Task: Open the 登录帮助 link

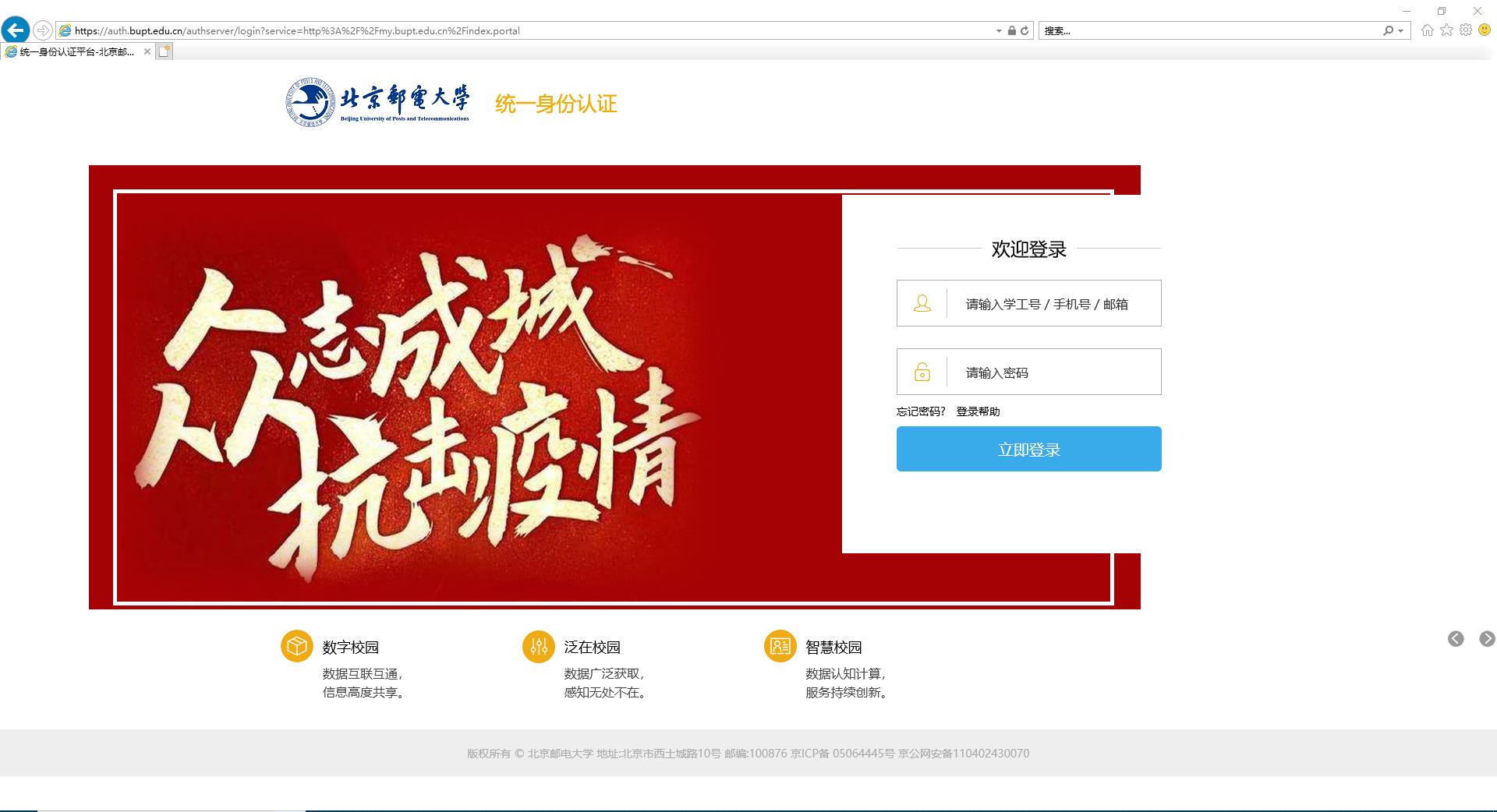Action: [978, 411]
